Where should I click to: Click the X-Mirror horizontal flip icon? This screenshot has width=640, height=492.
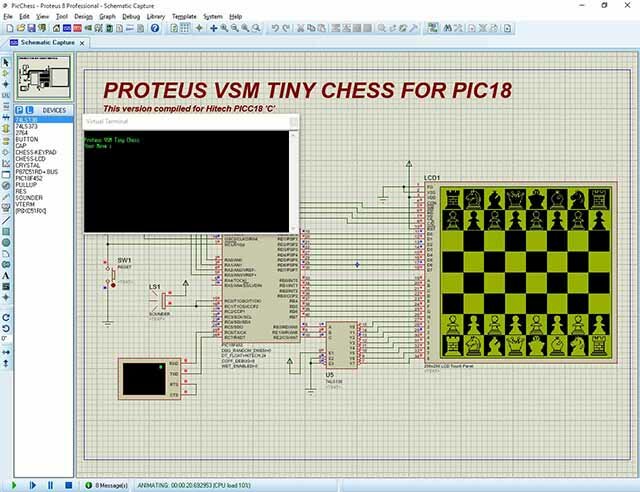pyautogui.click(x=6, y=352)
